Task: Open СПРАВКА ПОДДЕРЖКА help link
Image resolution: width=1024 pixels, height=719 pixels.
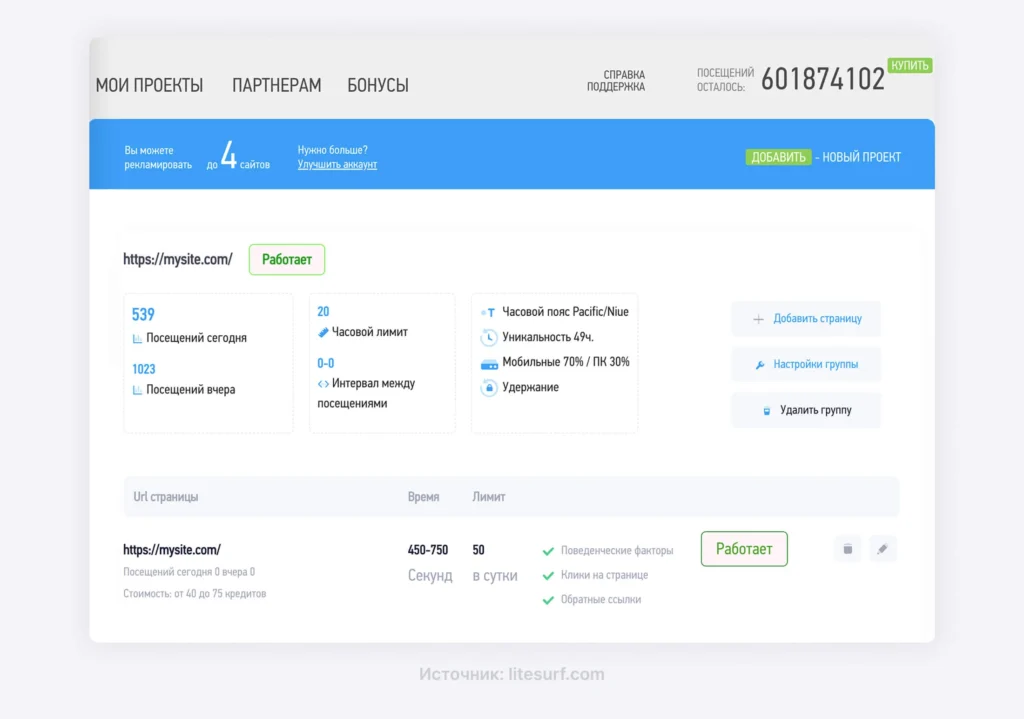Action: point(615,80)
